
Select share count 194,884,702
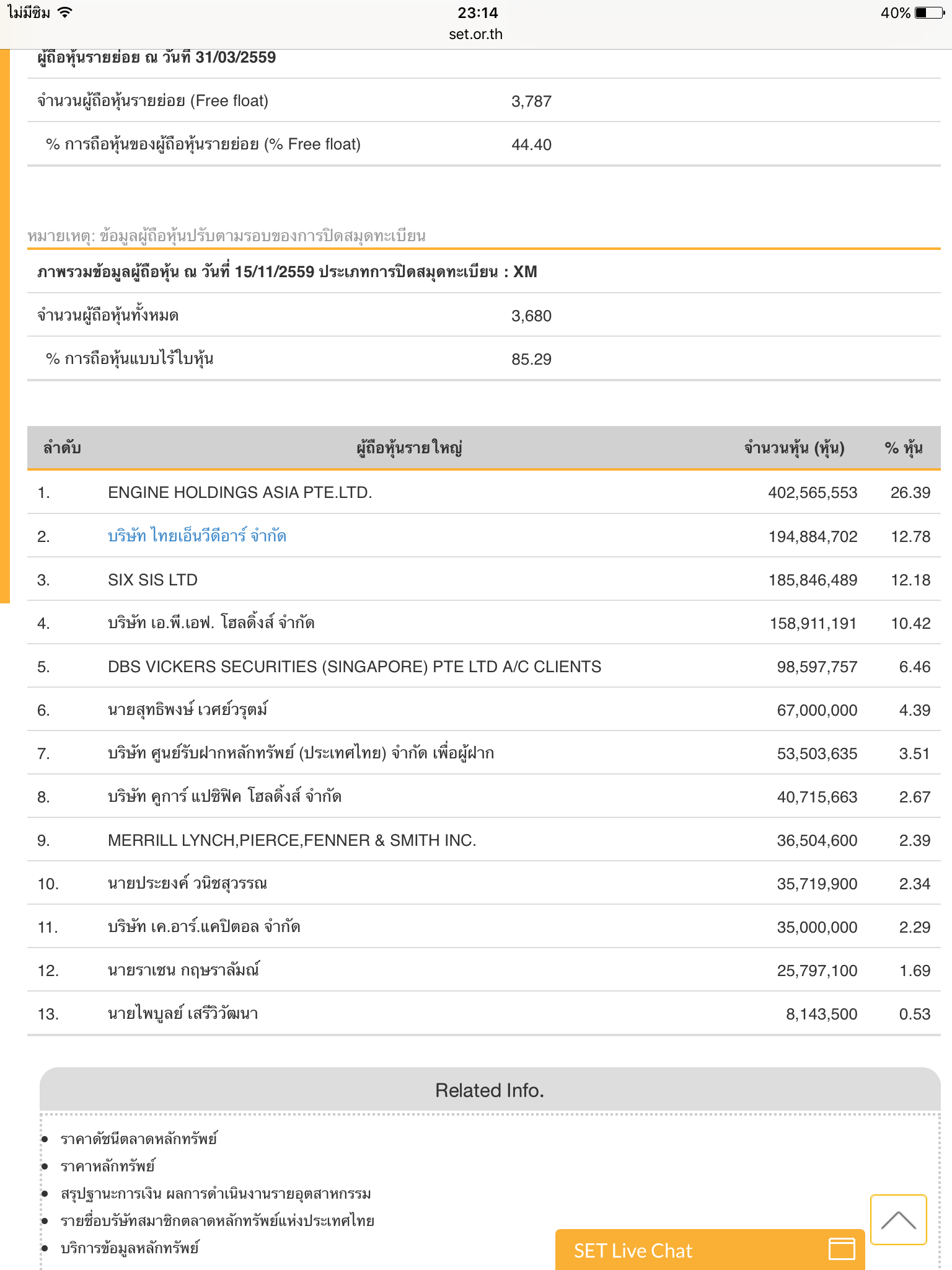point(813,536)
